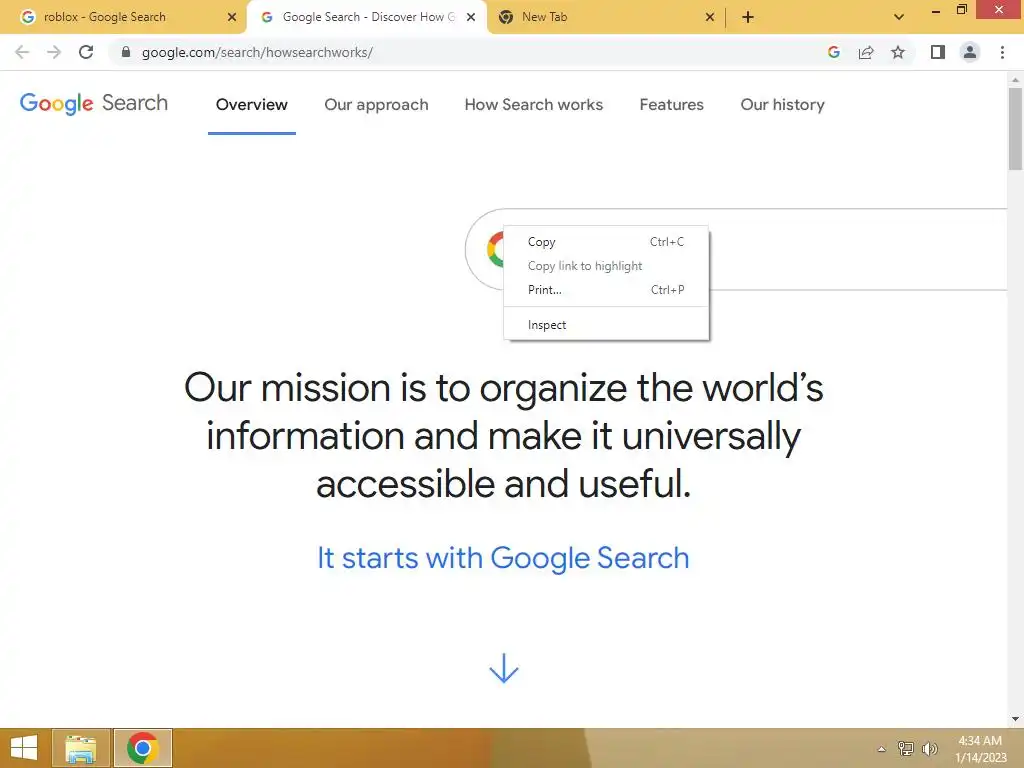This screenshot has height=768, width=1024.
Task: Close the Google Search - Discover How tab
Action: tap(470, 17)
